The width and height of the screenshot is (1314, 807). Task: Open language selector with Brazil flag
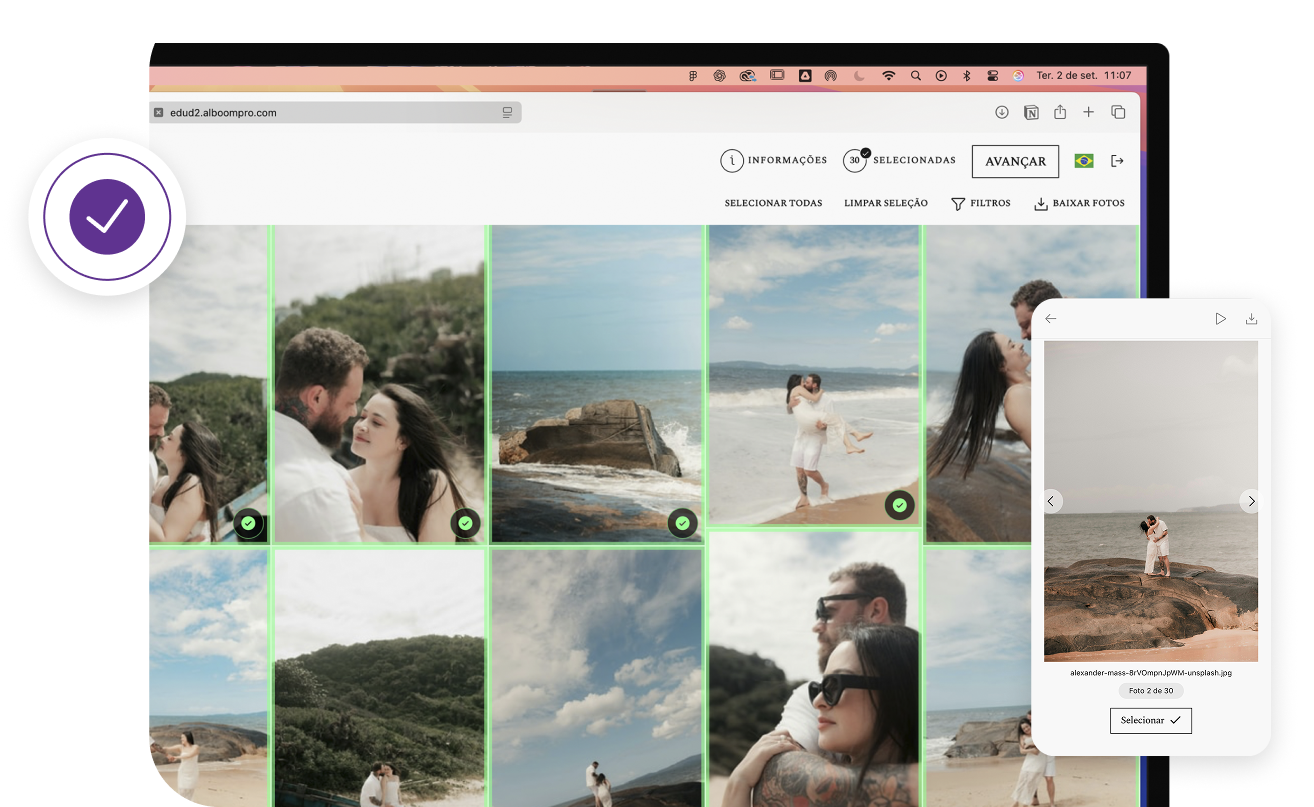[1083, 161]
